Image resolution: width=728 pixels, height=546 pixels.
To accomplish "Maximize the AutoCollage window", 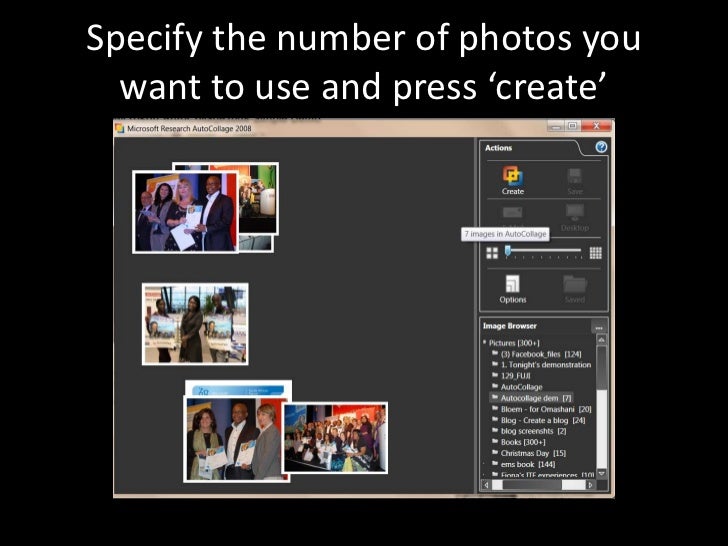I will click(572, 126).
